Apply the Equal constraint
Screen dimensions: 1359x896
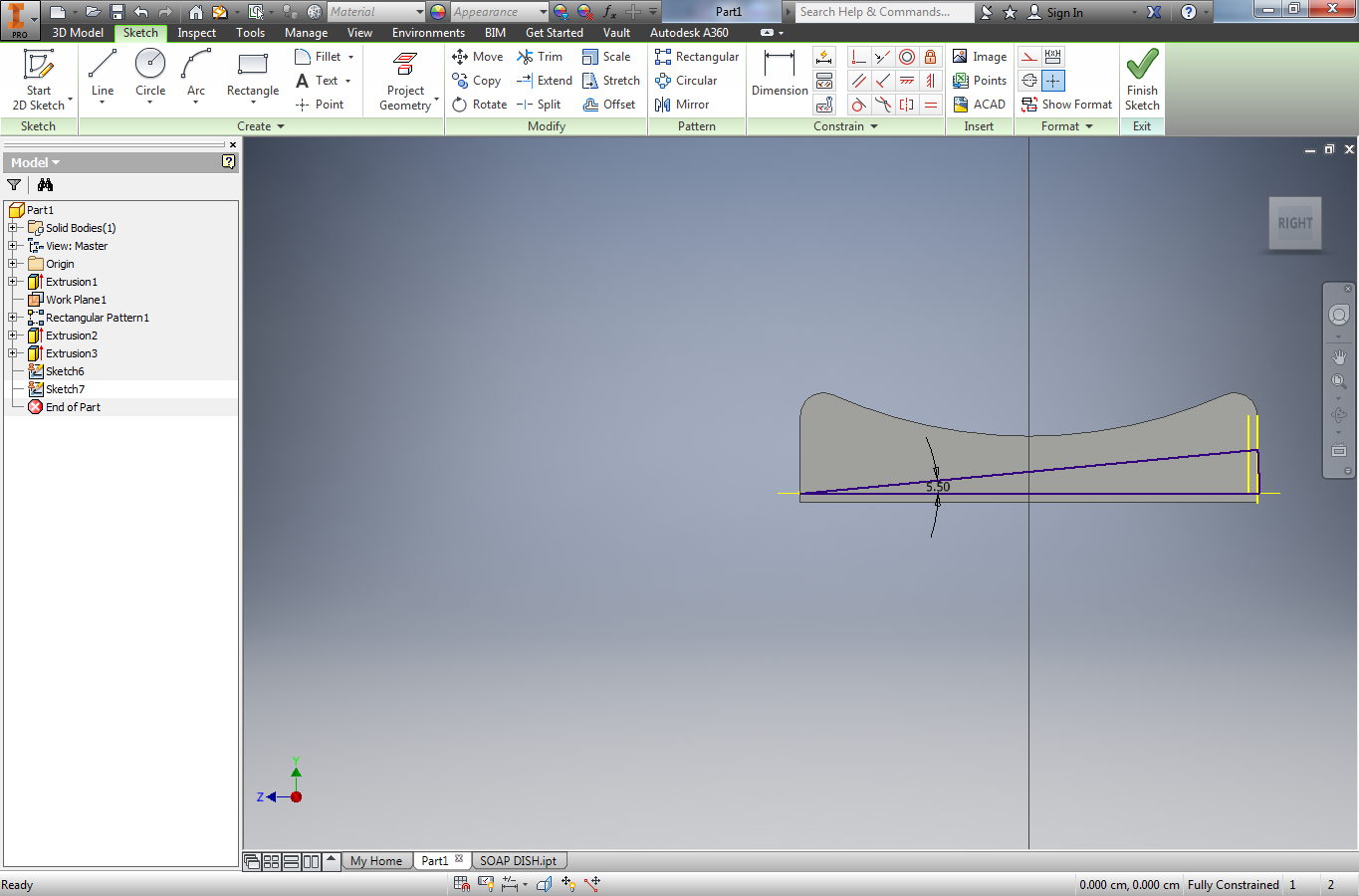(931, 105)
